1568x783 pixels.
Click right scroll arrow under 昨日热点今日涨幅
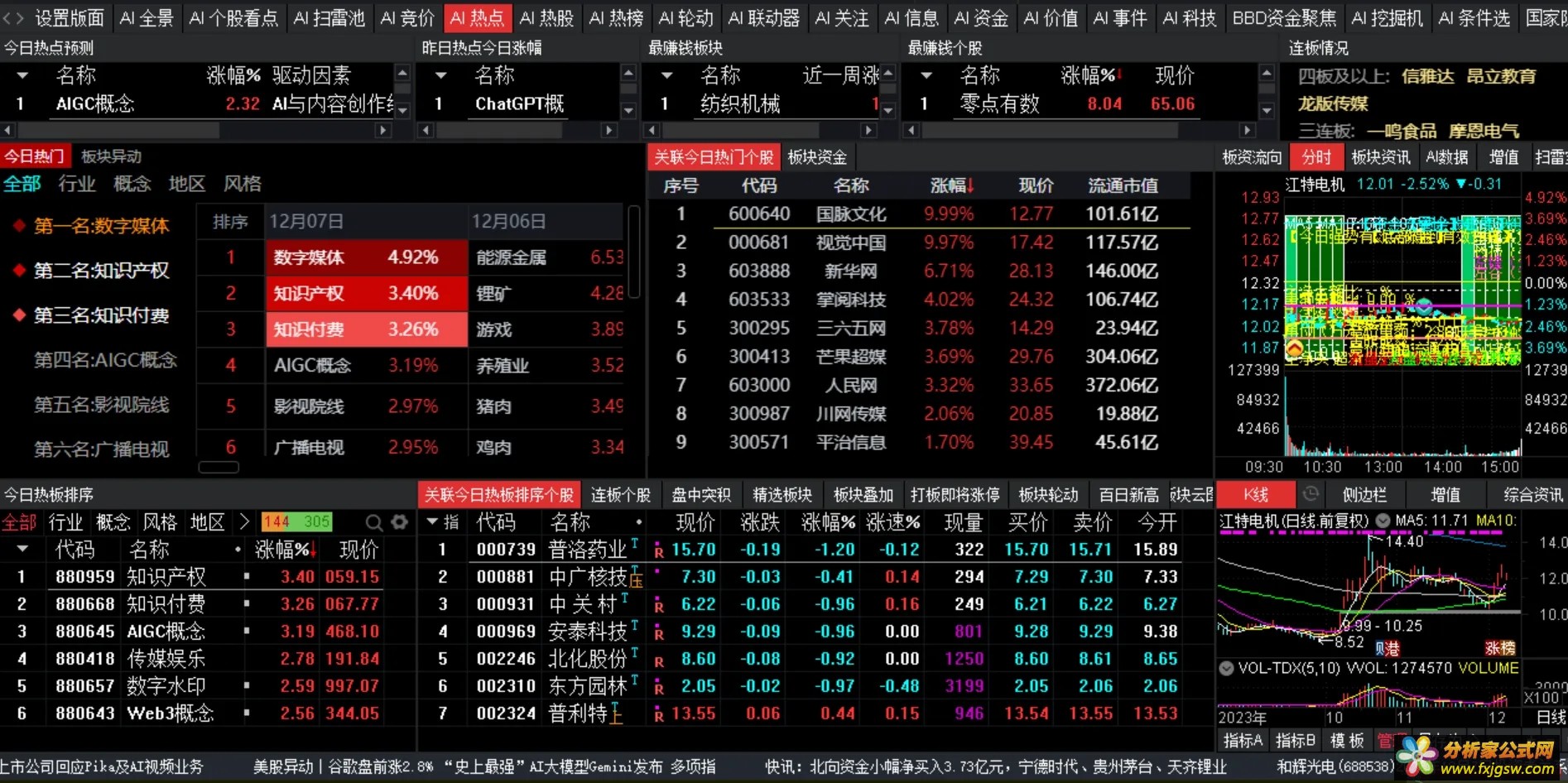[609, 130]
